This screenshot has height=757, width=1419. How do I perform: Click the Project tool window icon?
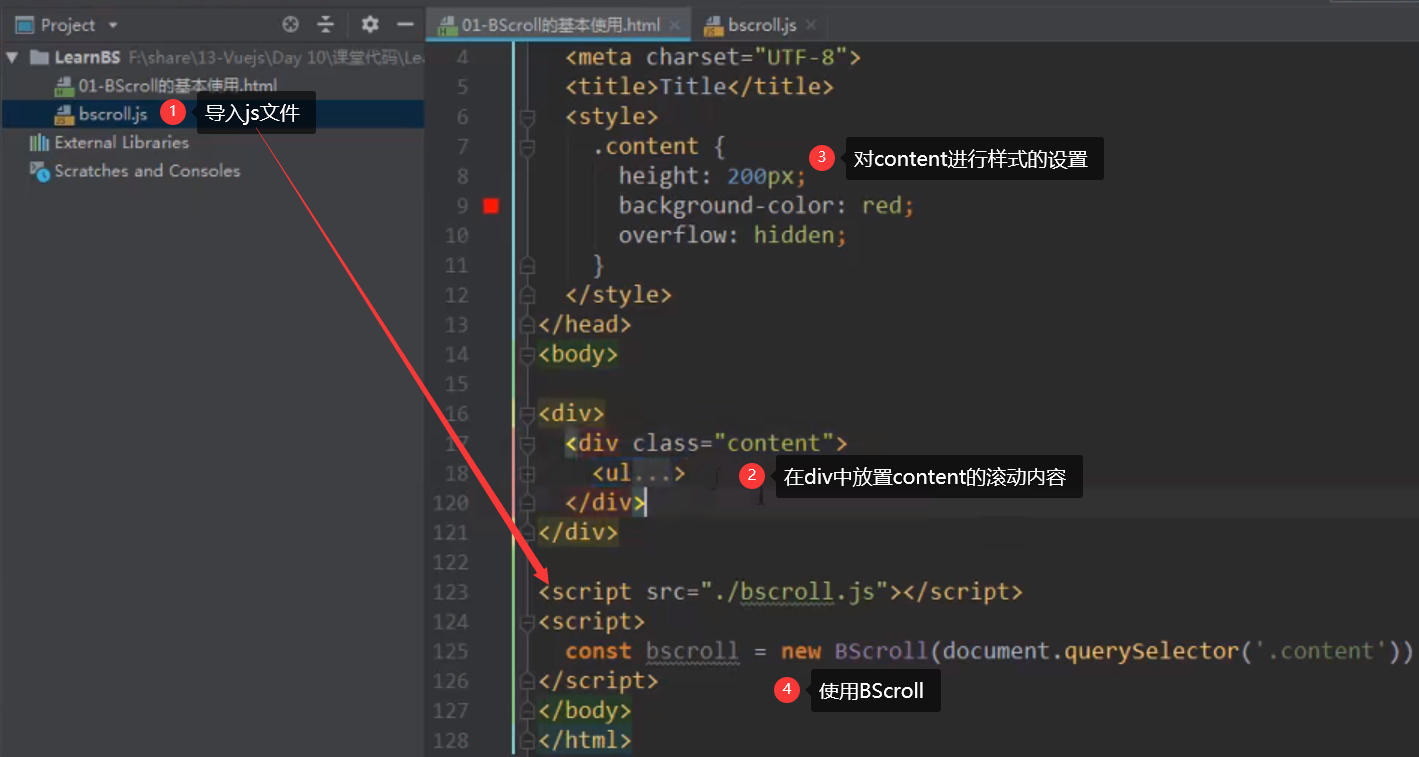pyautogui.click(x=24, y=25)
